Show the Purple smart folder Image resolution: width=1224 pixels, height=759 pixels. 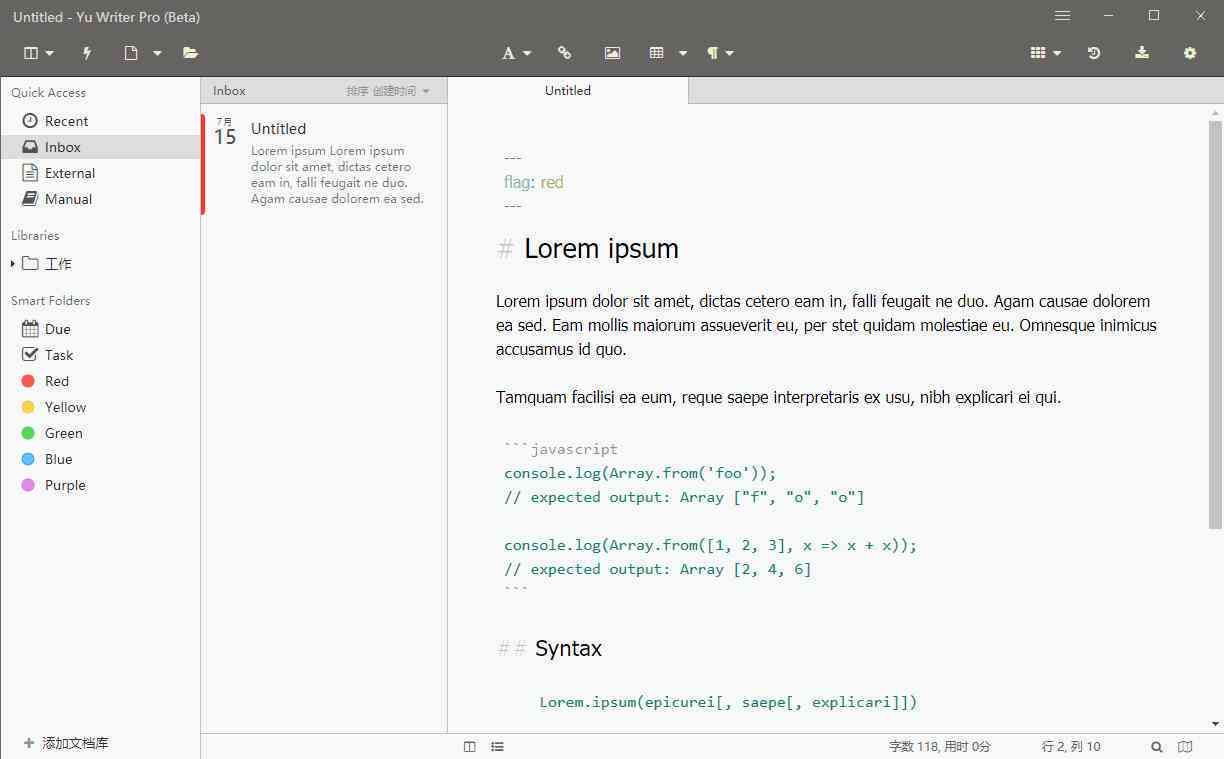100,485
